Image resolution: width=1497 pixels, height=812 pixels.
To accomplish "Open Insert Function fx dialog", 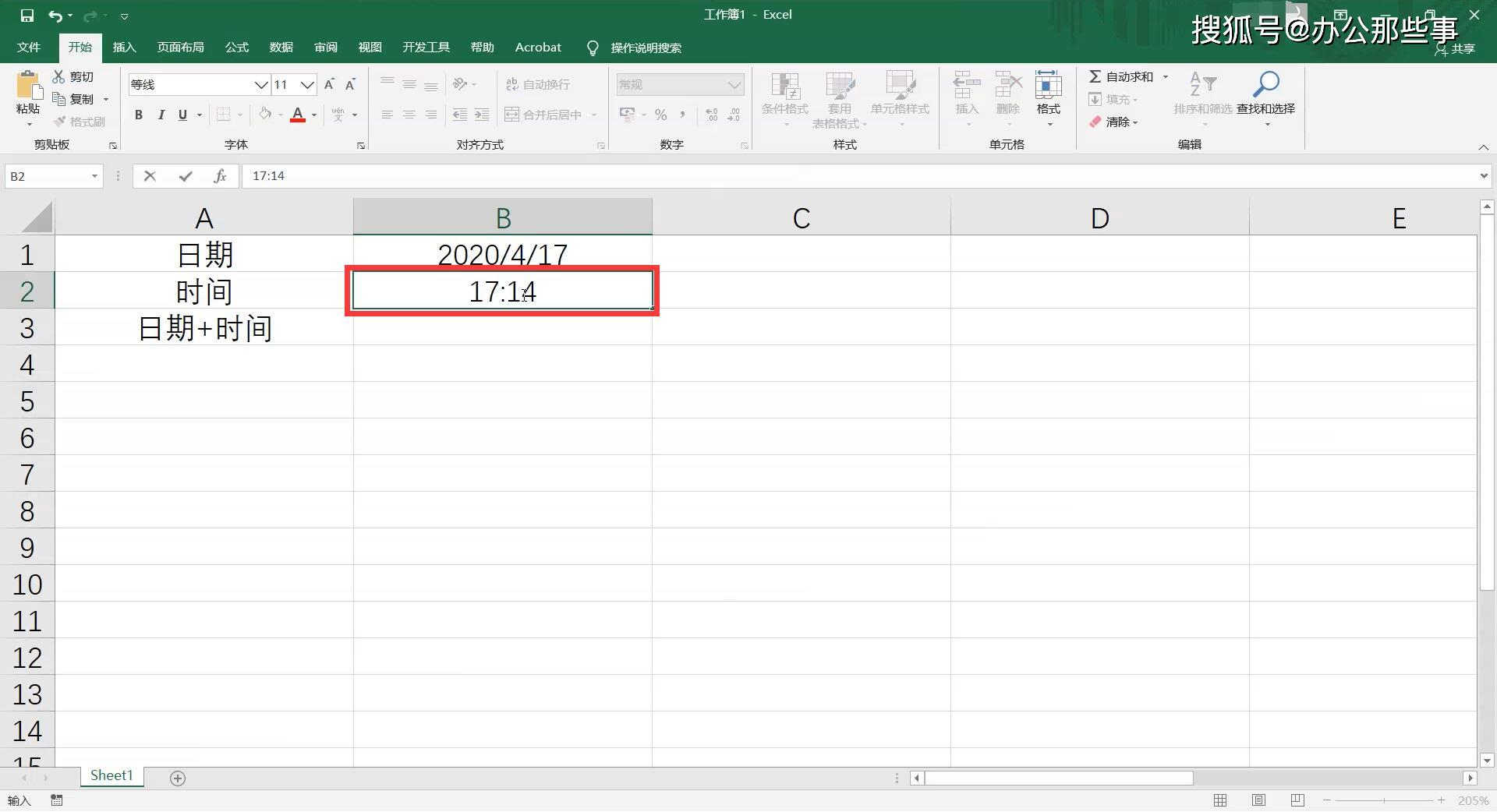I will pyautogui.click(x=220, y=176).
